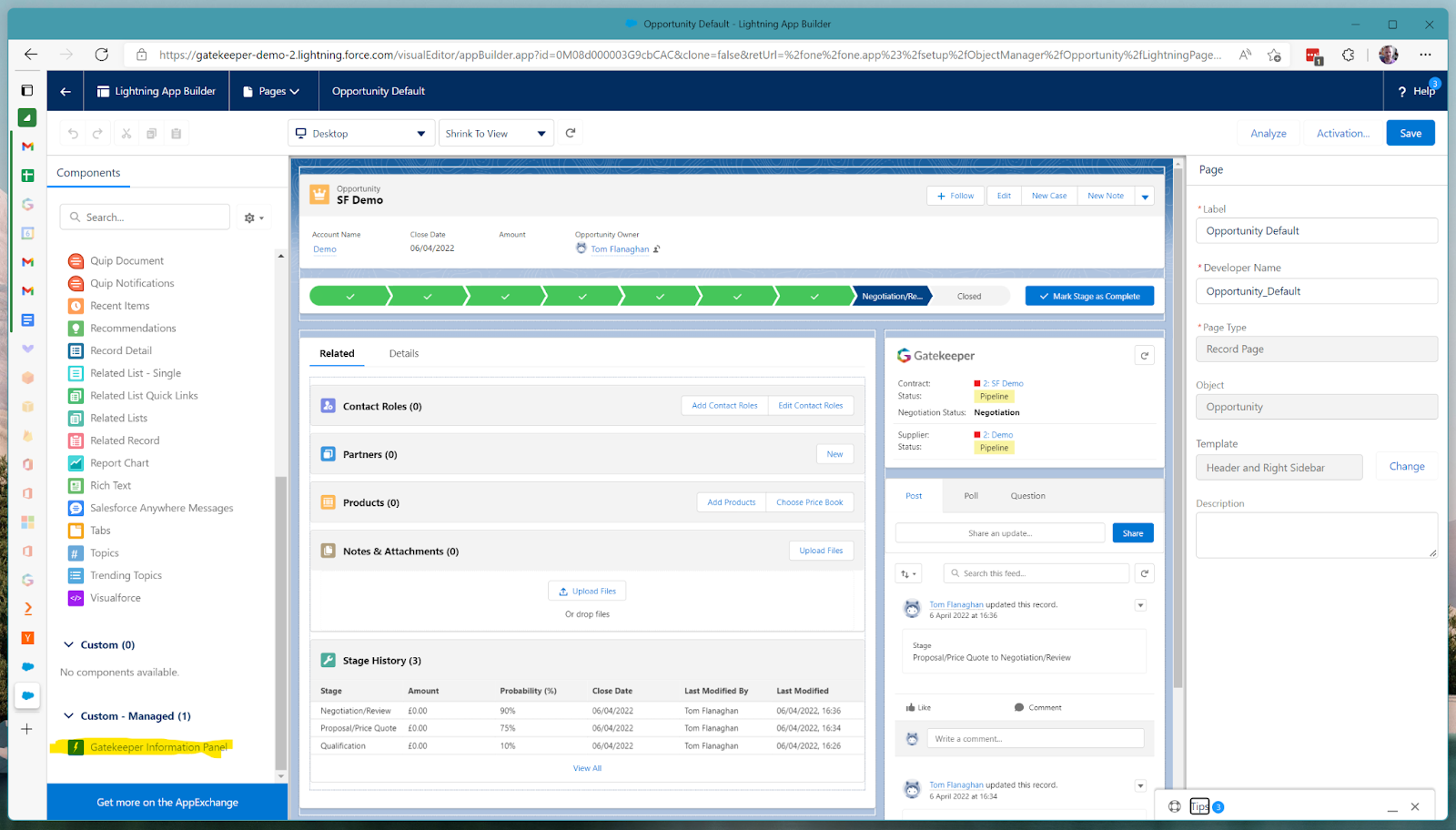Click Get more on the AppExchange

pos(167,802)
